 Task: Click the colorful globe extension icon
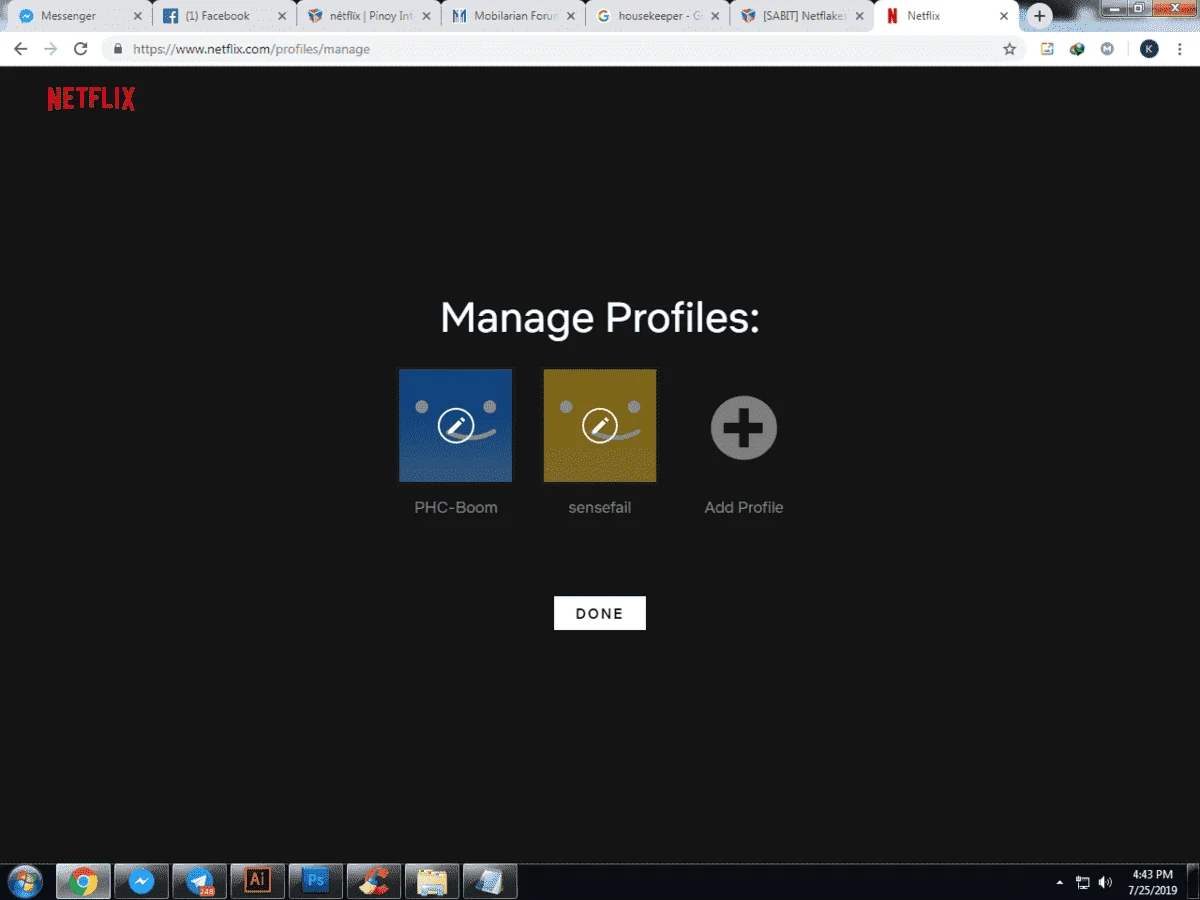click(x=1077, y=49)
